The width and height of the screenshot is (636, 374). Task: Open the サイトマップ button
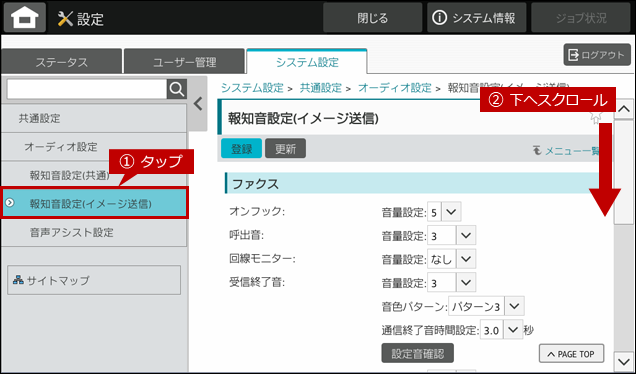point(94,280)
